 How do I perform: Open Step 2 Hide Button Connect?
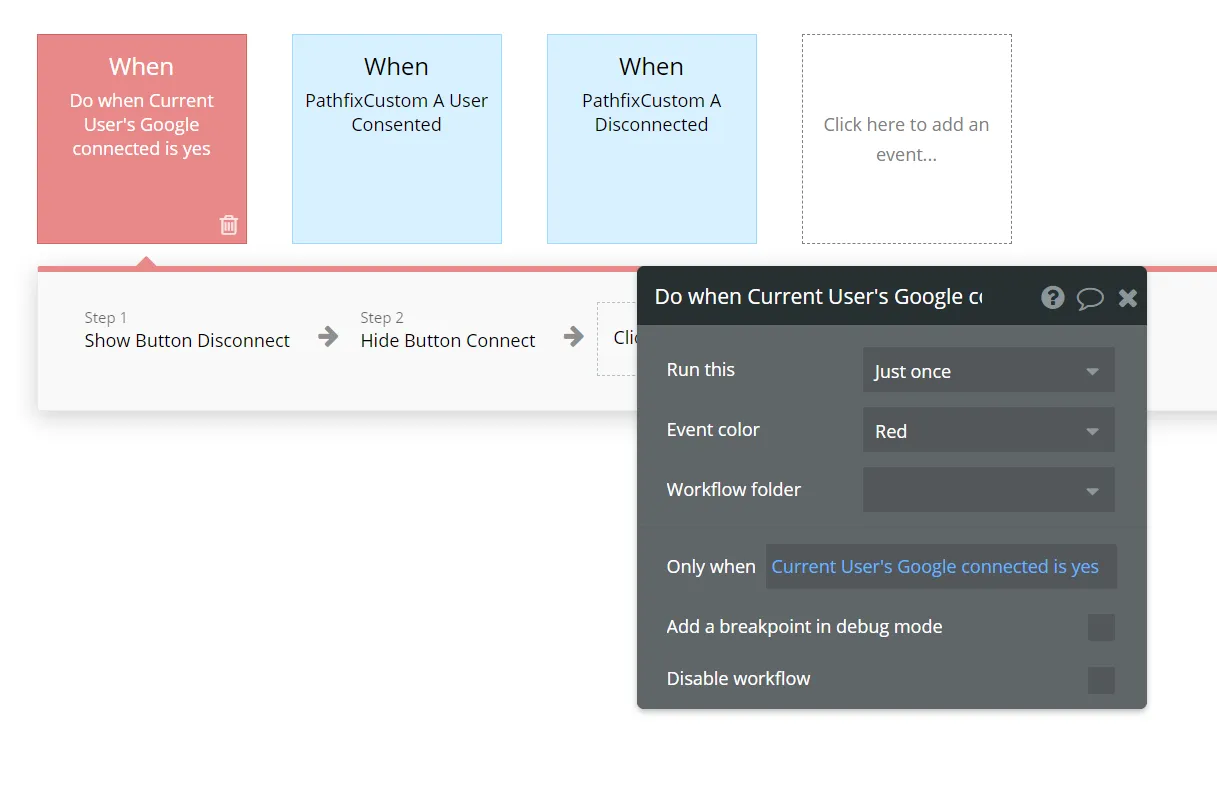[448, 331]
